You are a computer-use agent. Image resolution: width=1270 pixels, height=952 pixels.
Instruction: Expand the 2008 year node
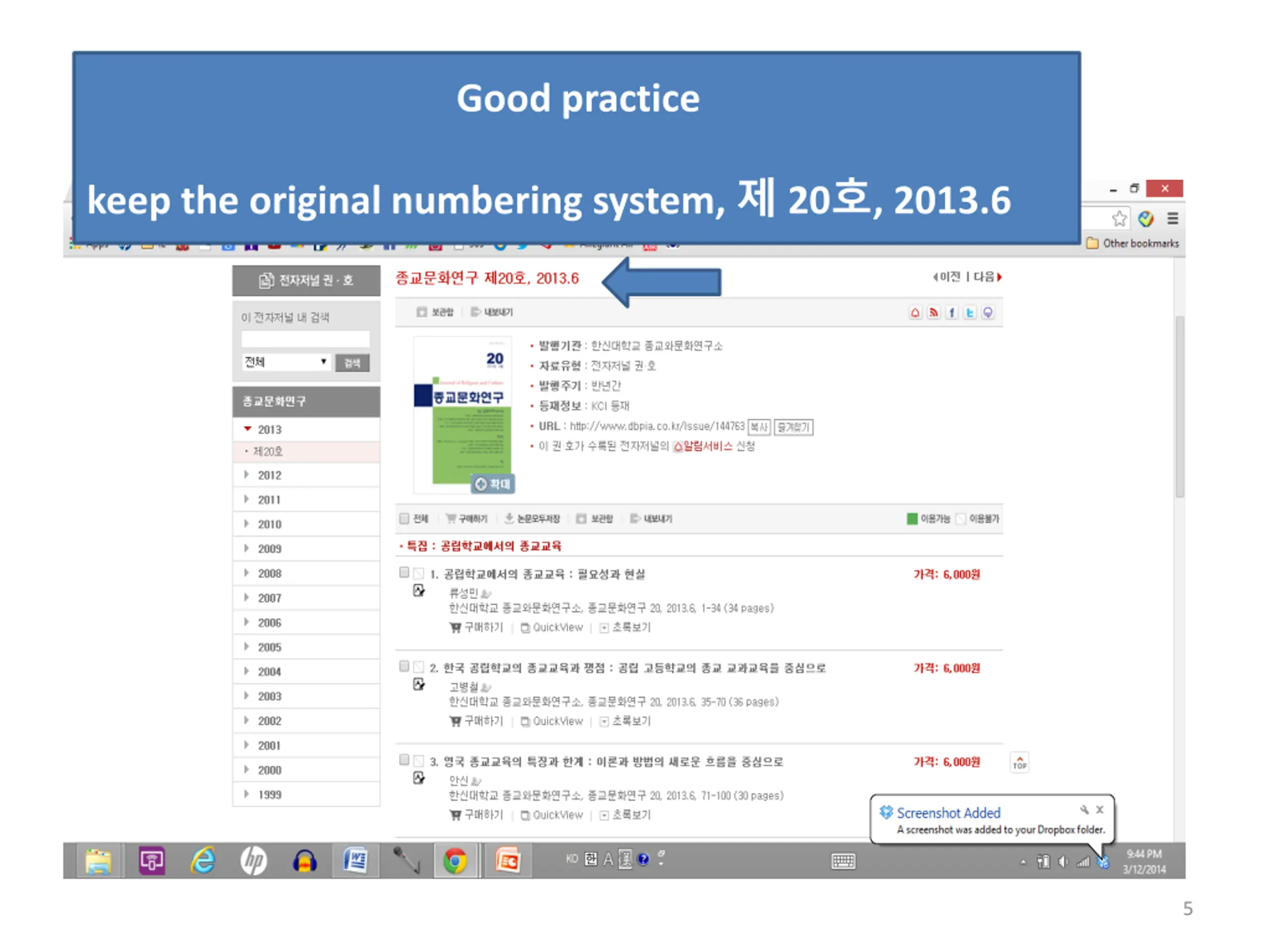coord(246,573)
